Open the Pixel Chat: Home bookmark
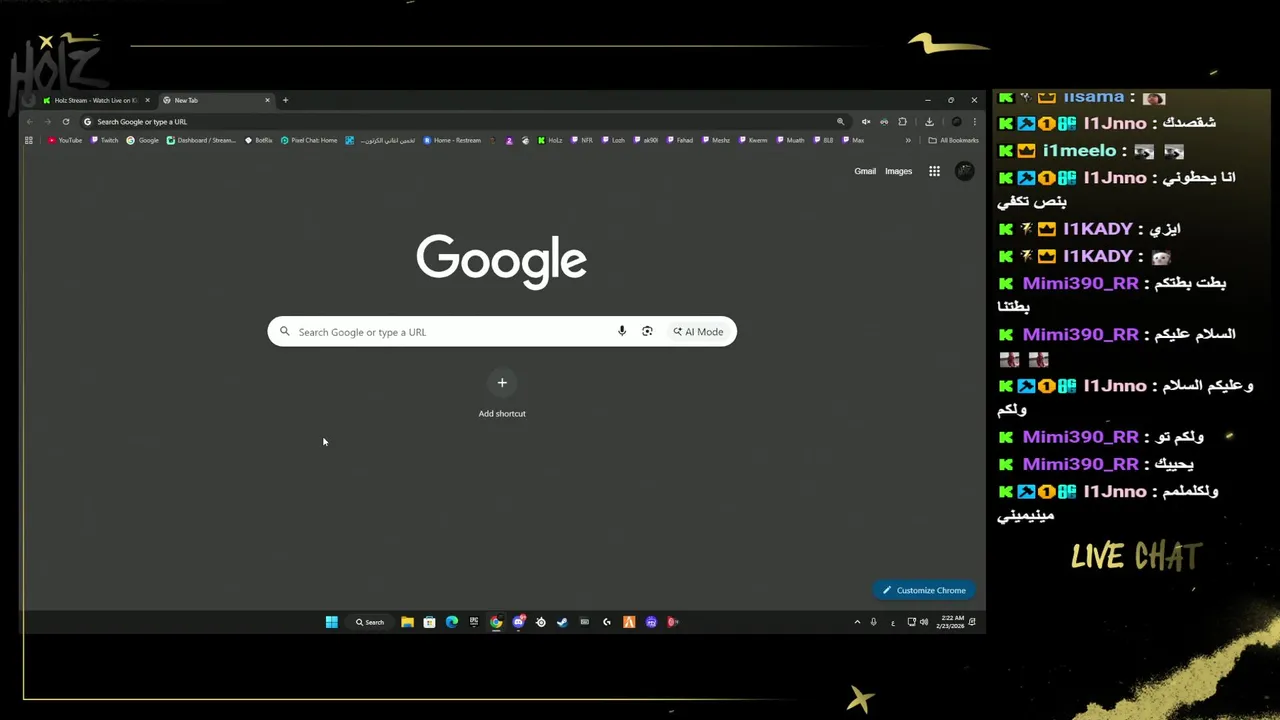Viewport: 1280px width, 720px height. click(309, 140)
